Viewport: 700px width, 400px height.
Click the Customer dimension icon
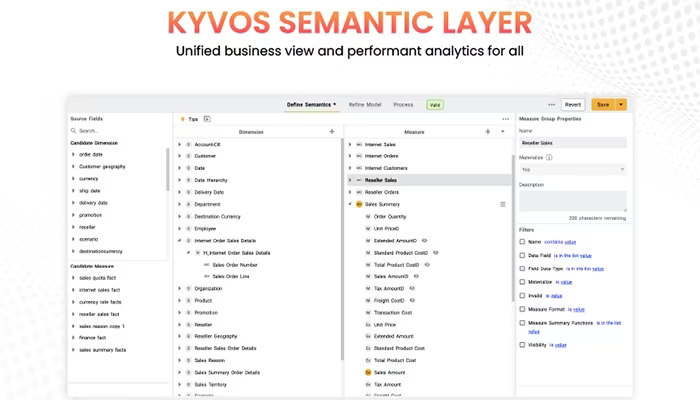point(188,156)
